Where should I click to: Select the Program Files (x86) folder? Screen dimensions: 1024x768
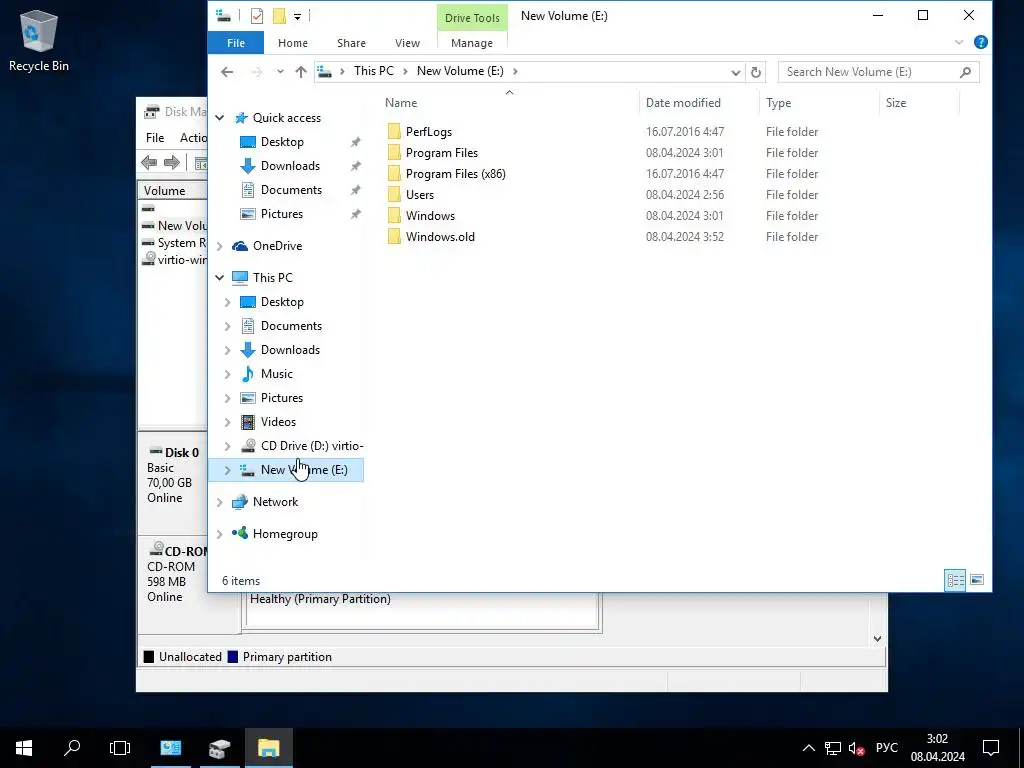455,174
